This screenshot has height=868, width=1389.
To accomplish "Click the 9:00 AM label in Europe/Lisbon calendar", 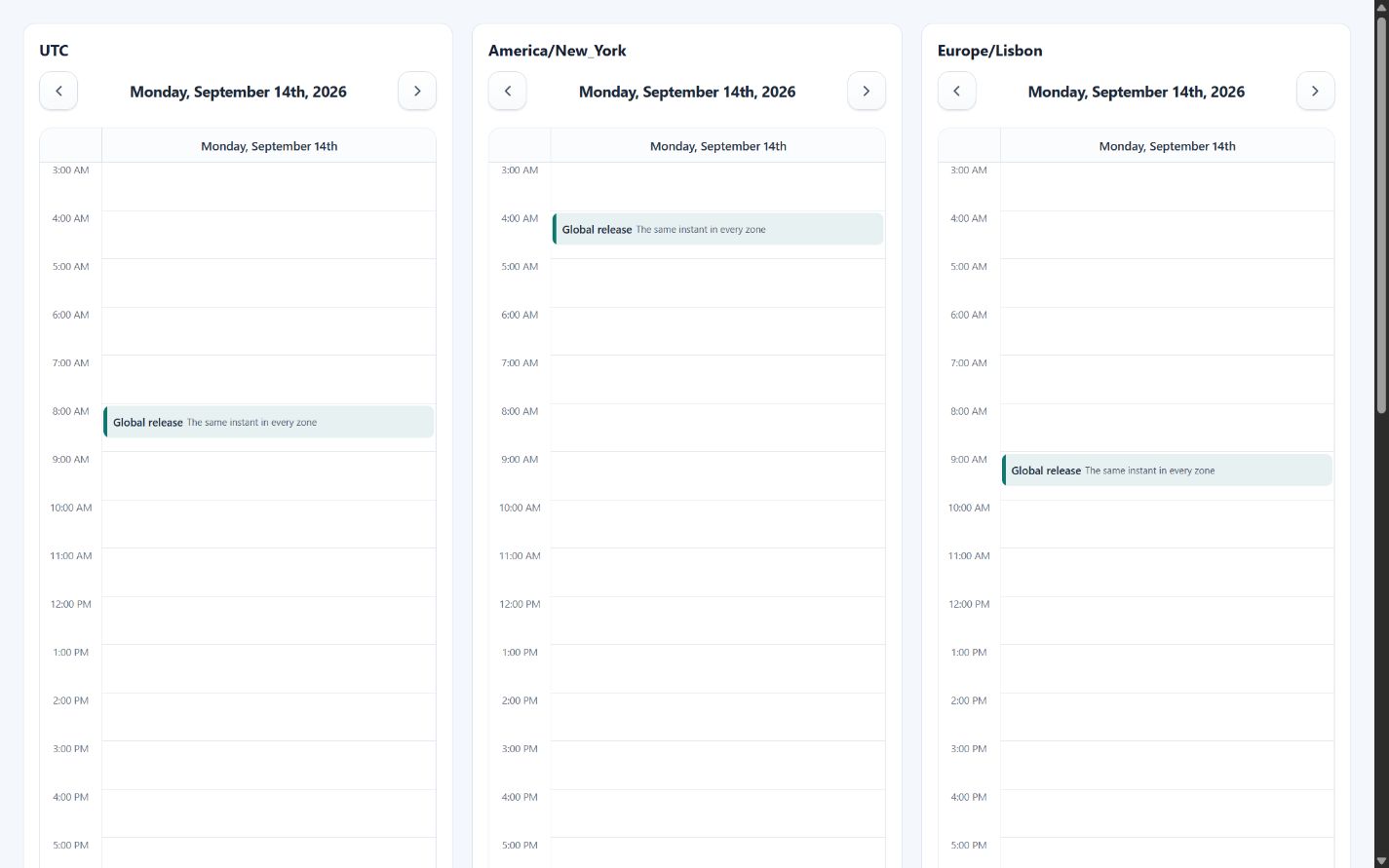I will [969, 459].
